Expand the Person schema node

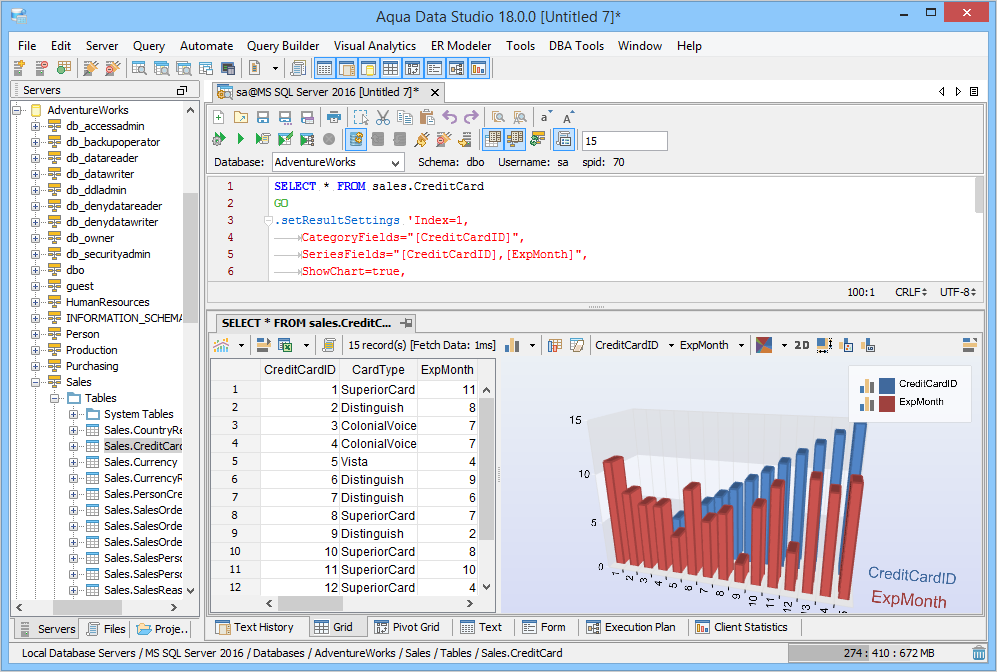36,334
